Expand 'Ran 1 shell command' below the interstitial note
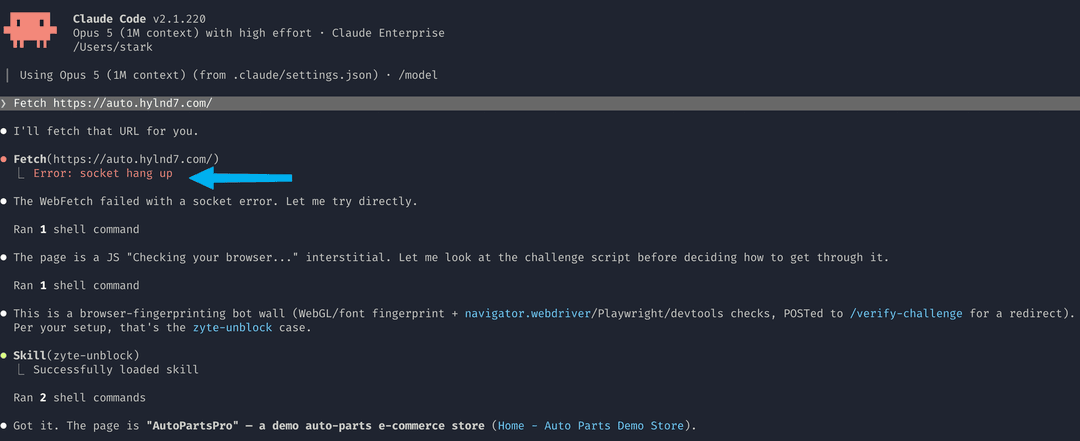The height and width of the screenshot is (441, 1080). [x=76, y=285]
